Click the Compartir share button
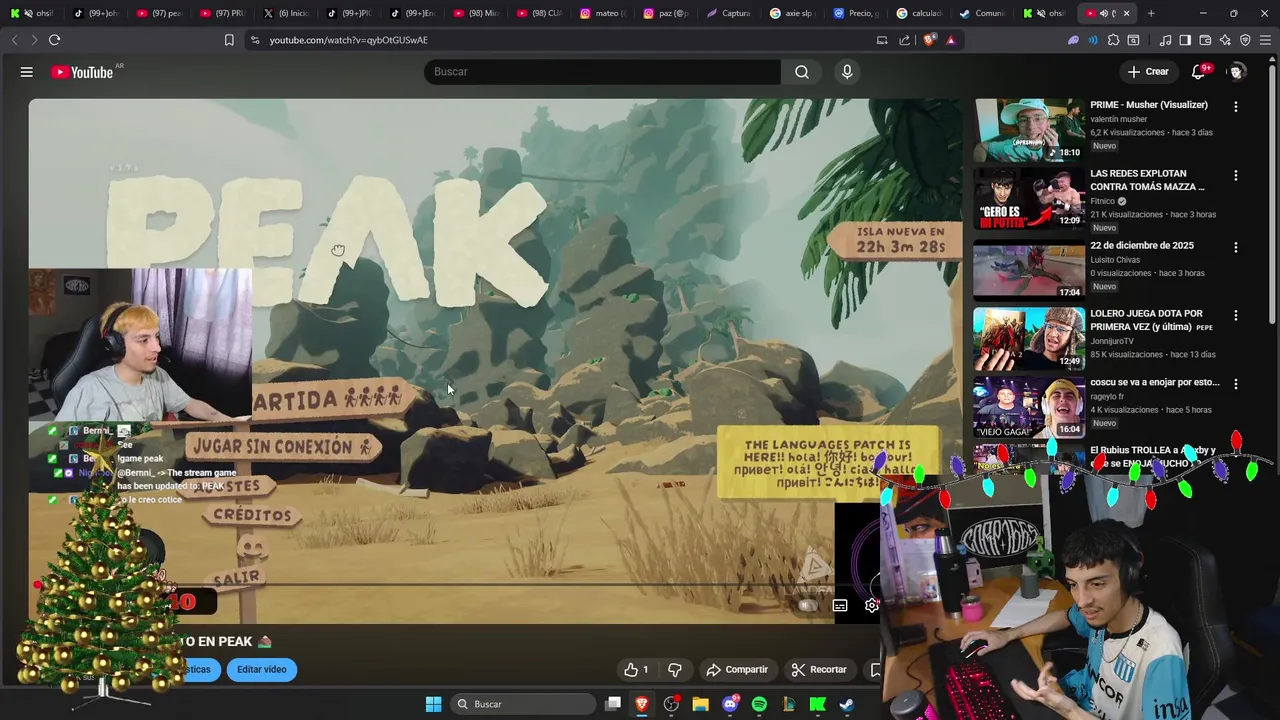 point(737,670)
